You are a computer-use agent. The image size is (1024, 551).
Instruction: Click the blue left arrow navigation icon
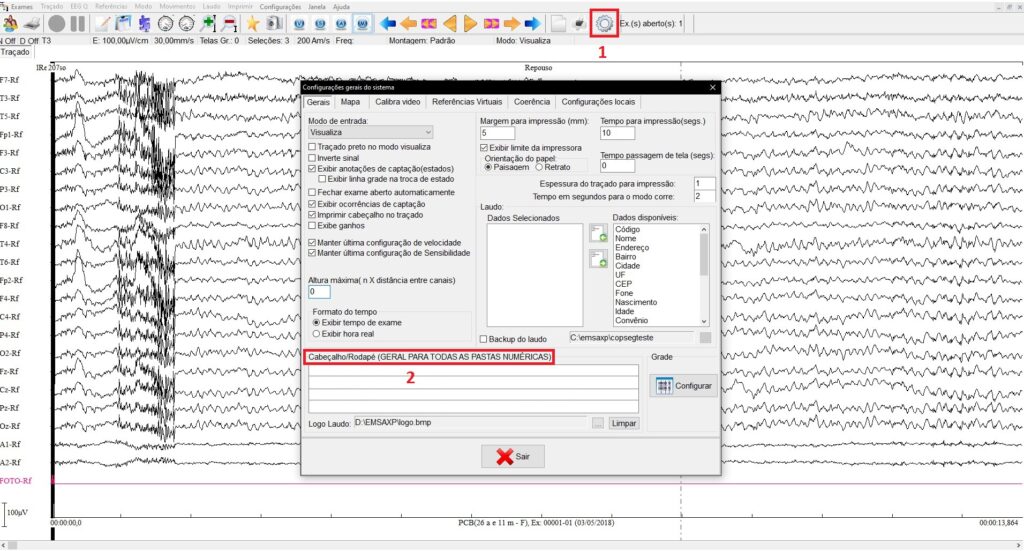pos(388,22)
